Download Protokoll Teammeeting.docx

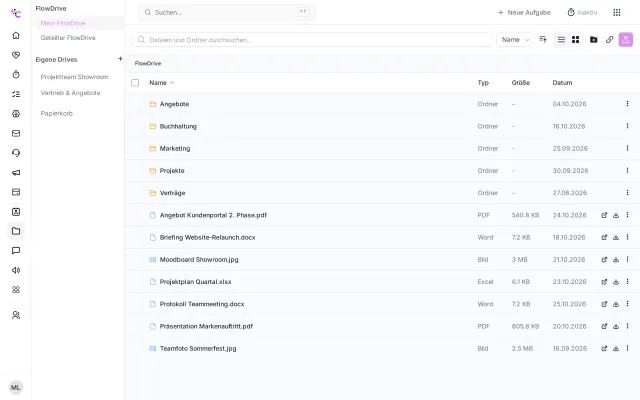click(616, 304)
